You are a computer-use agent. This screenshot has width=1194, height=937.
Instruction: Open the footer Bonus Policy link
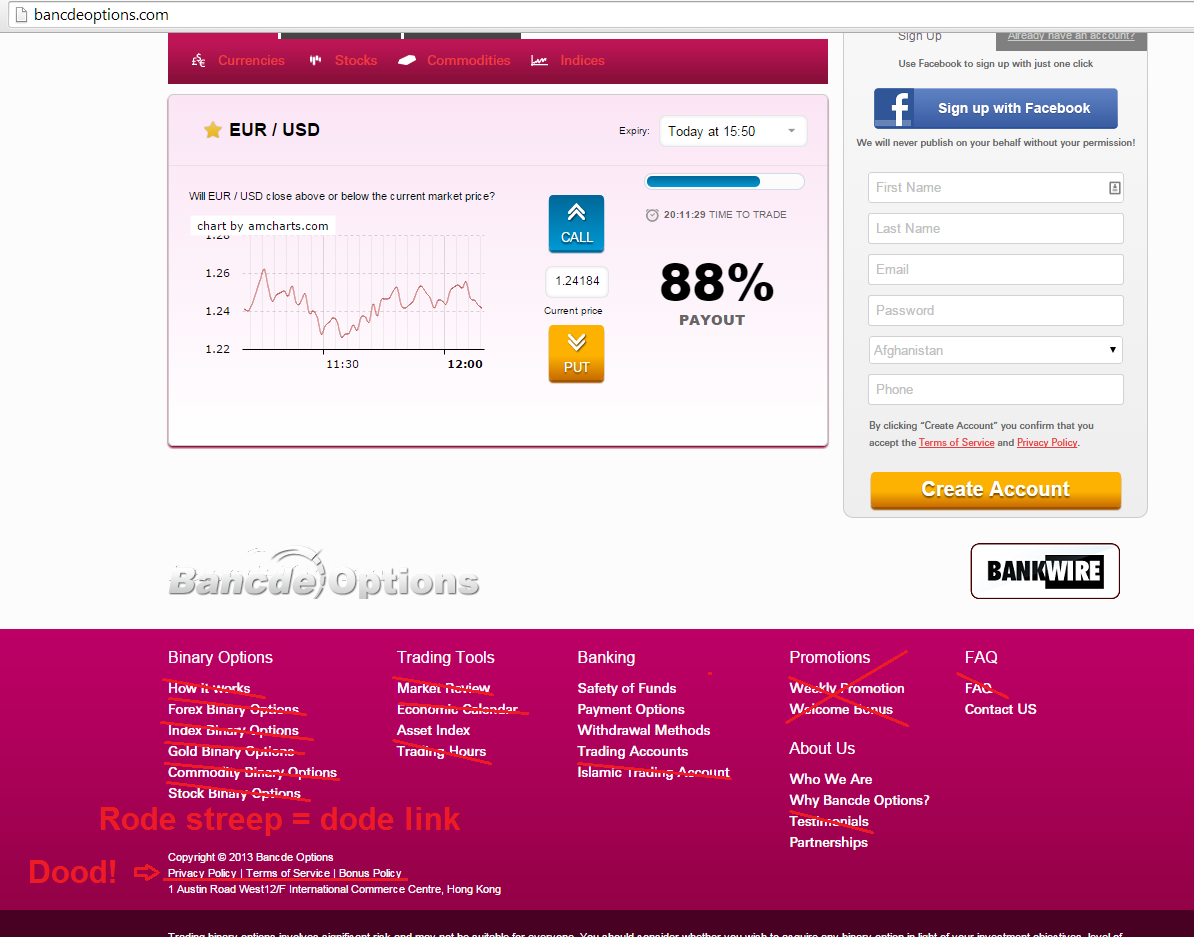pyautogui.click(x=370, y=873)
